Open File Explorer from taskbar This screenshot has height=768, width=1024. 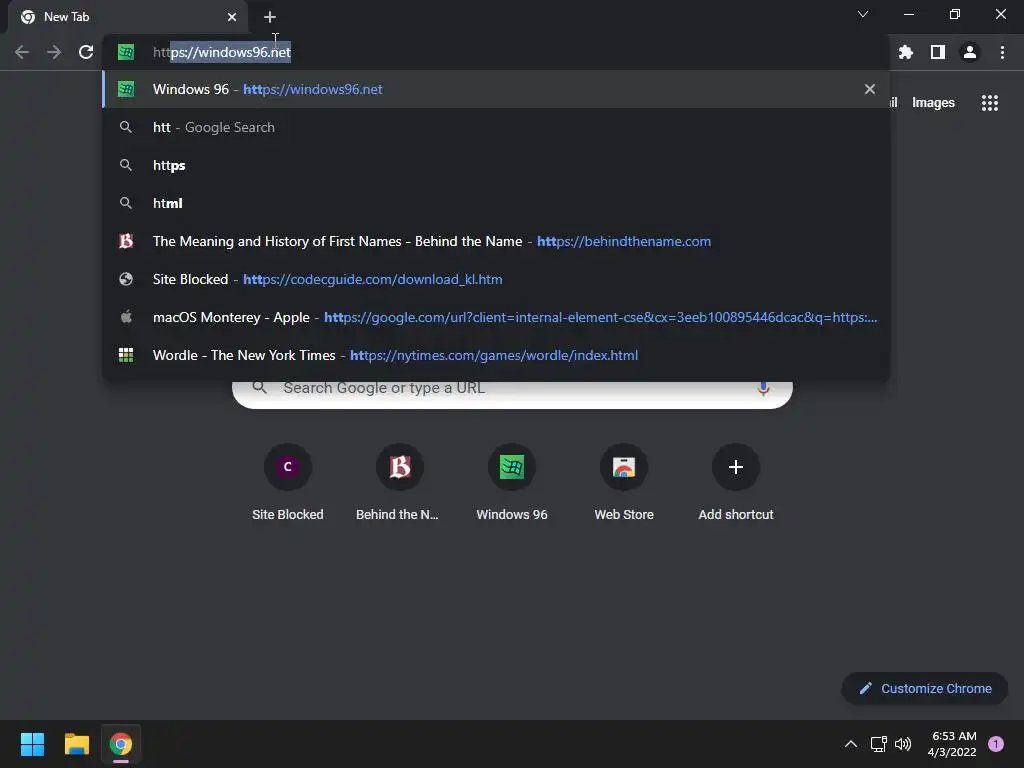click(x=76, y=744)
